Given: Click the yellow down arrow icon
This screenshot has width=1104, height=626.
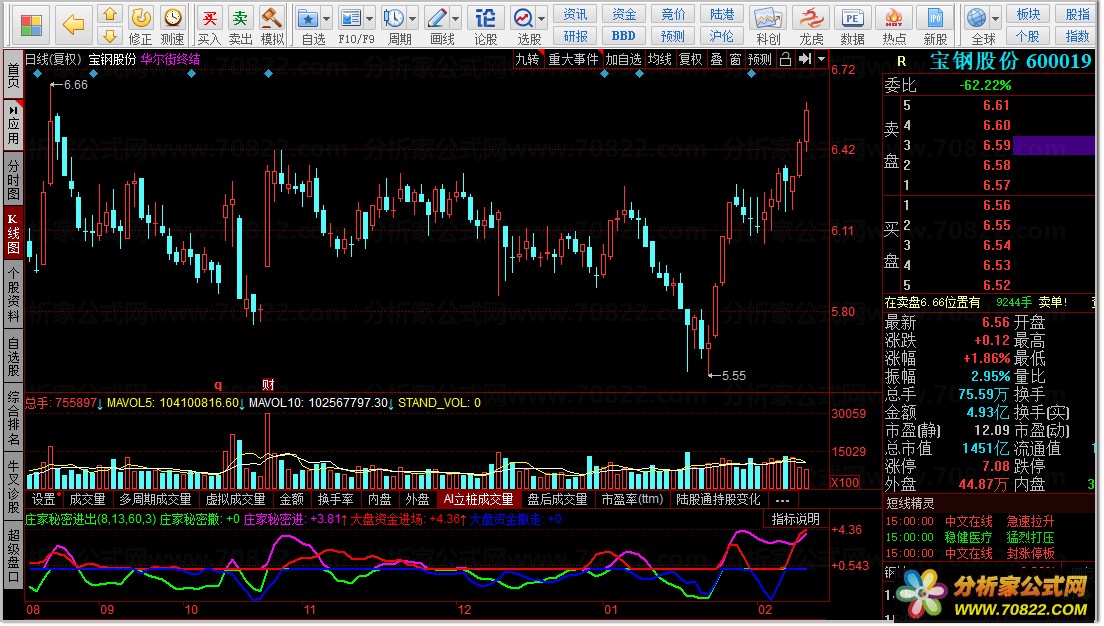Looking at the screenshot, I should point(109,35).
